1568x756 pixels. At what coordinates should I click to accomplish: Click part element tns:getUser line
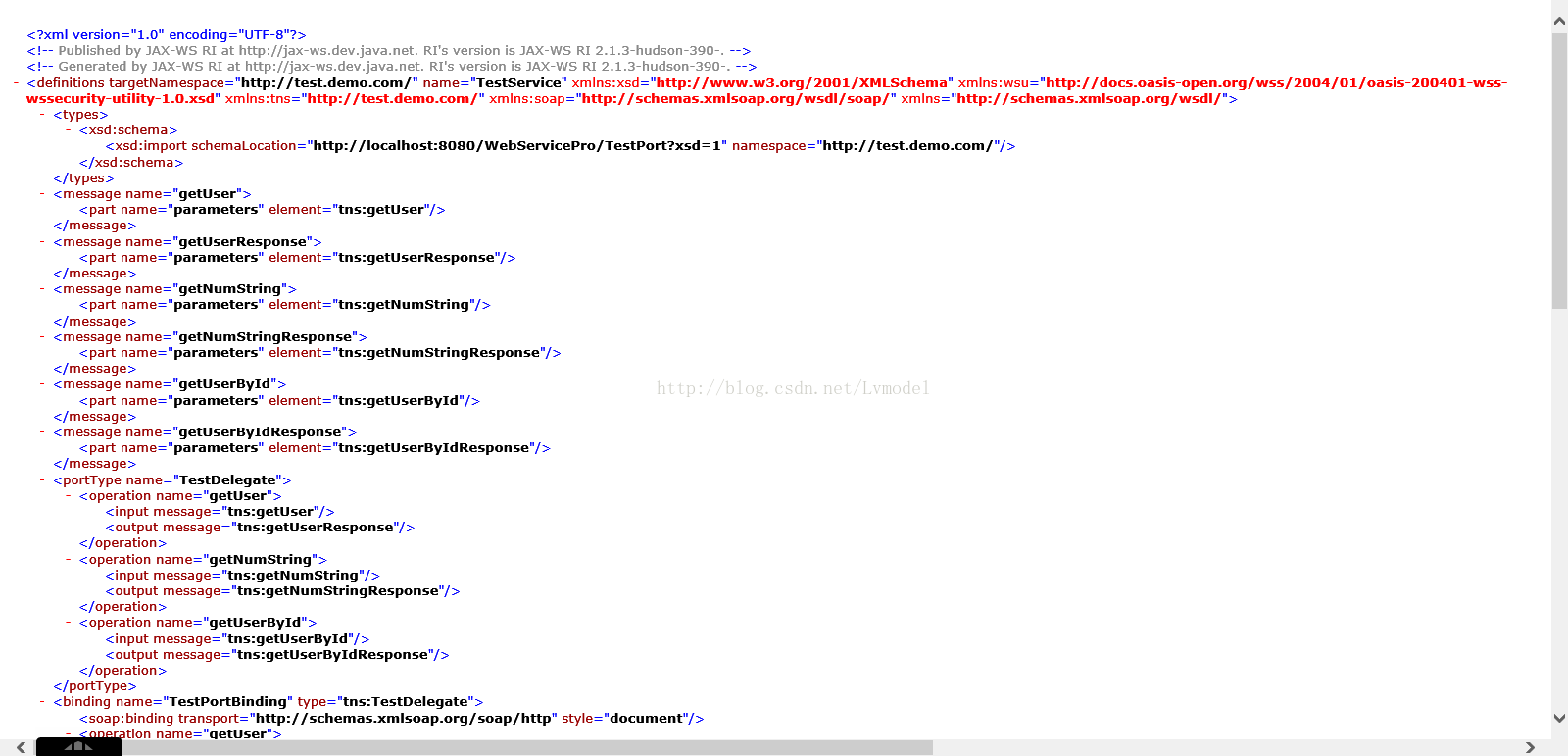click(263, 210)
